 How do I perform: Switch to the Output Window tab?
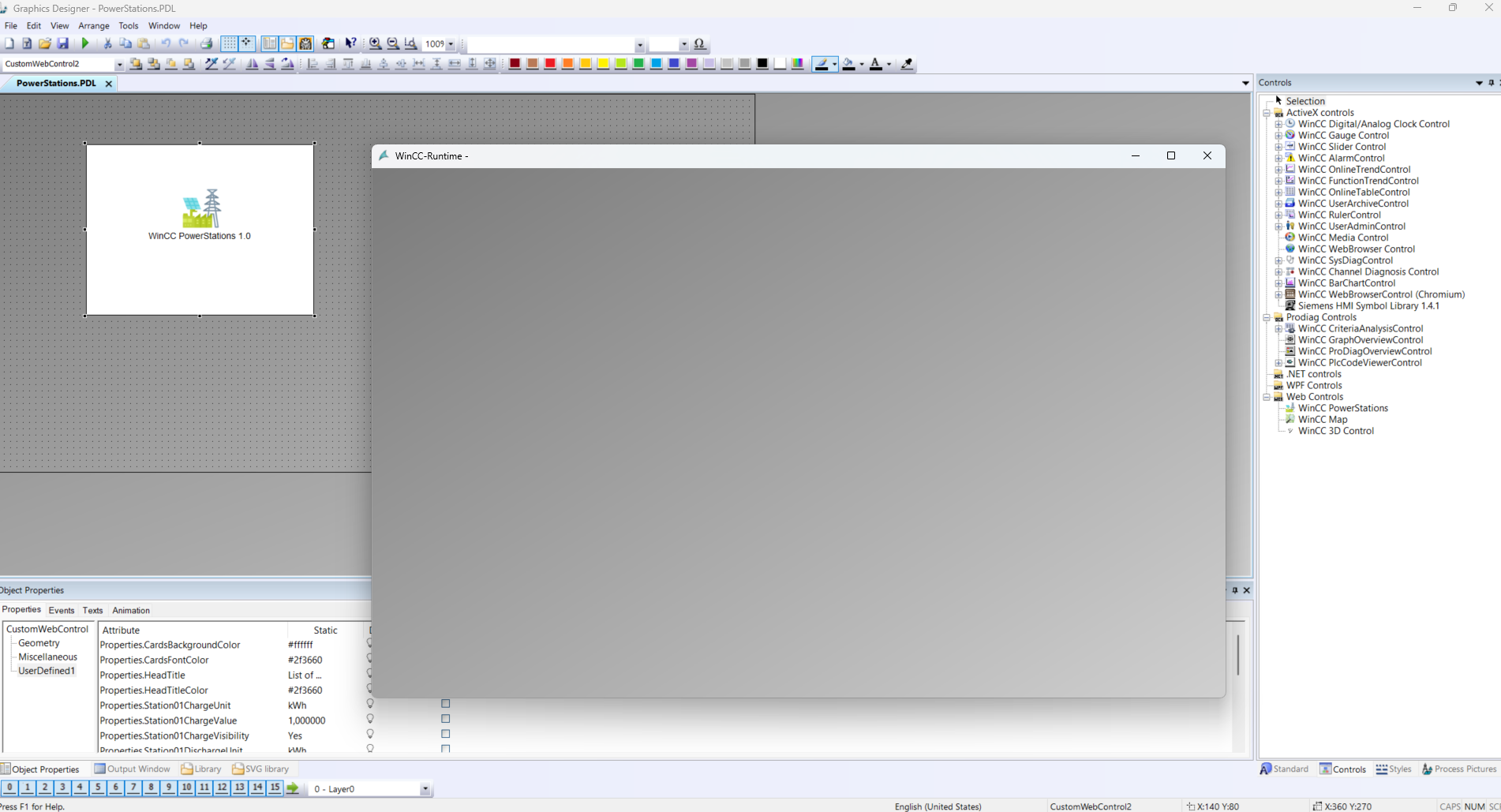133,769
